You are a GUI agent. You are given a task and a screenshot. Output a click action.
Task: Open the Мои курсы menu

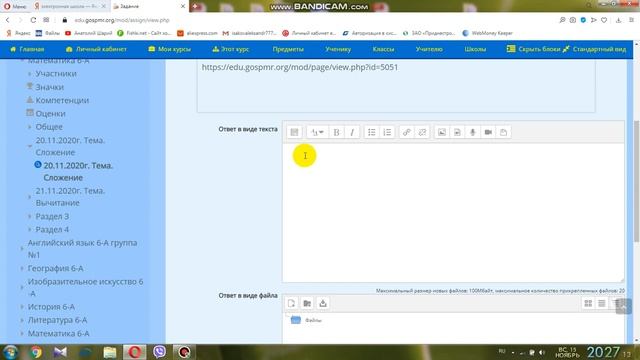pos(169,49)
